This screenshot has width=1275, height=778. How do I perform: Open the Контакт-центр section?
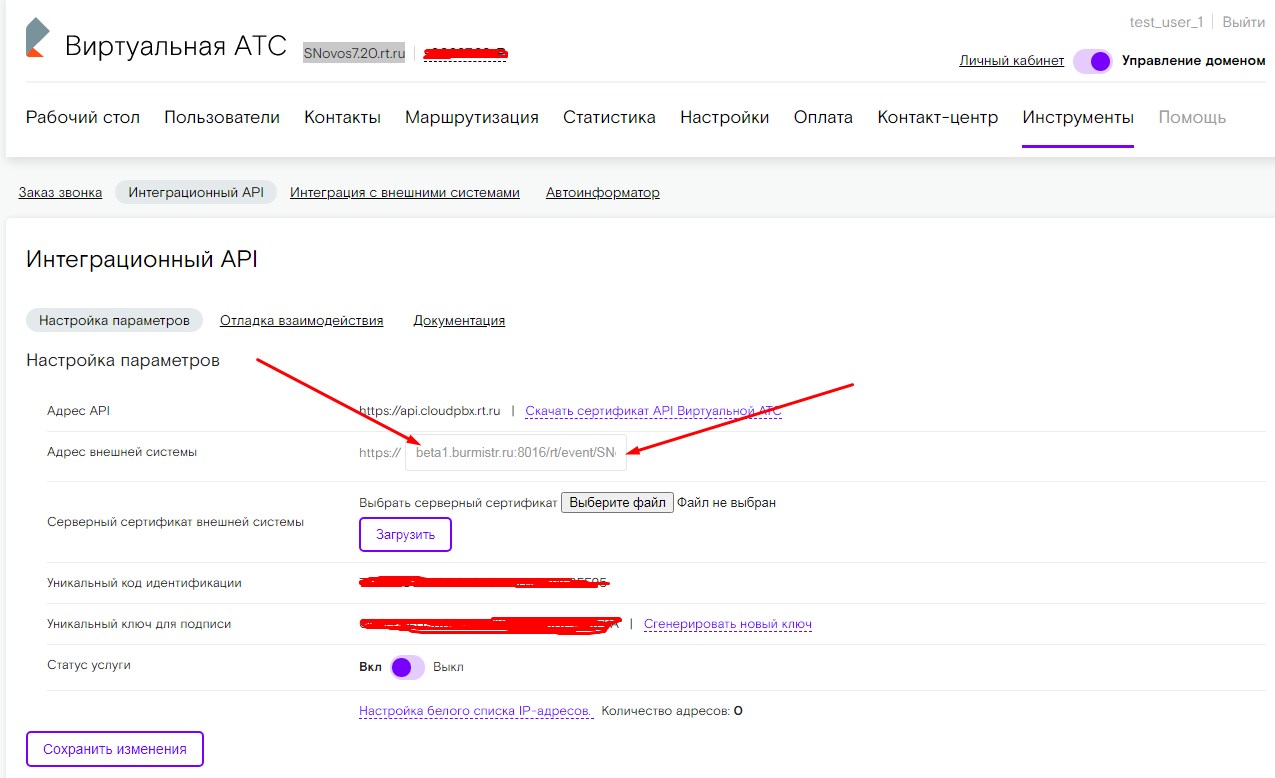click(937, 117)
